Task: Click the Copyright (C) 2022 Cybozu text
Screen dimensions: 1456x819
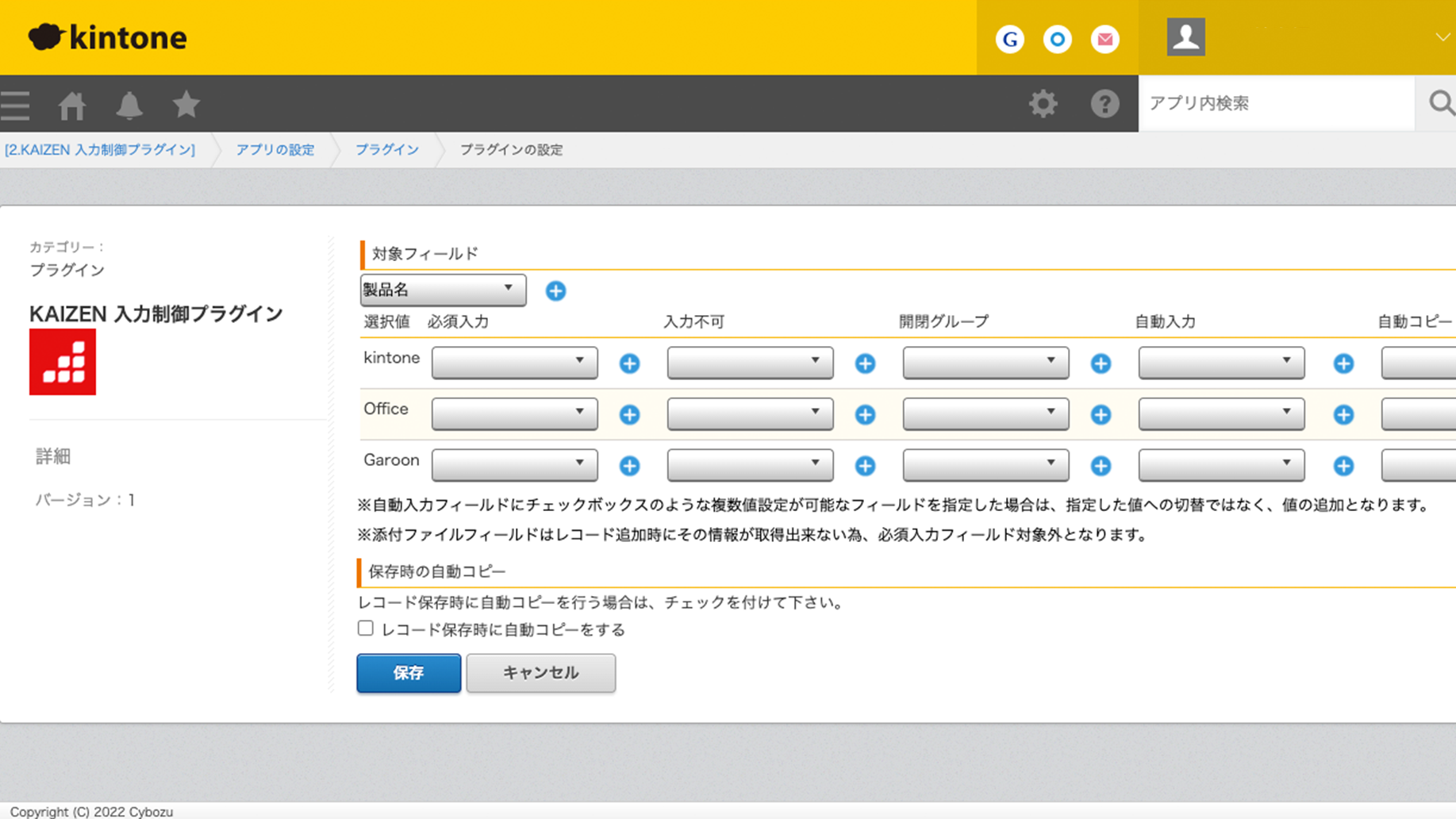Action: pyautogui.click(x=91, y=811)
